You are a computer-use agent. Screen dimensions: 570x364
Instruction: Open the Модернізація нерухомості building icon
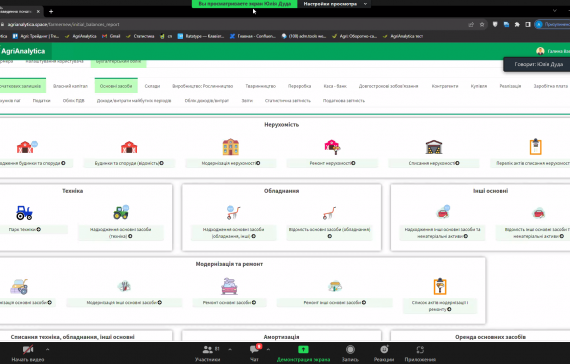click(230, 147)
